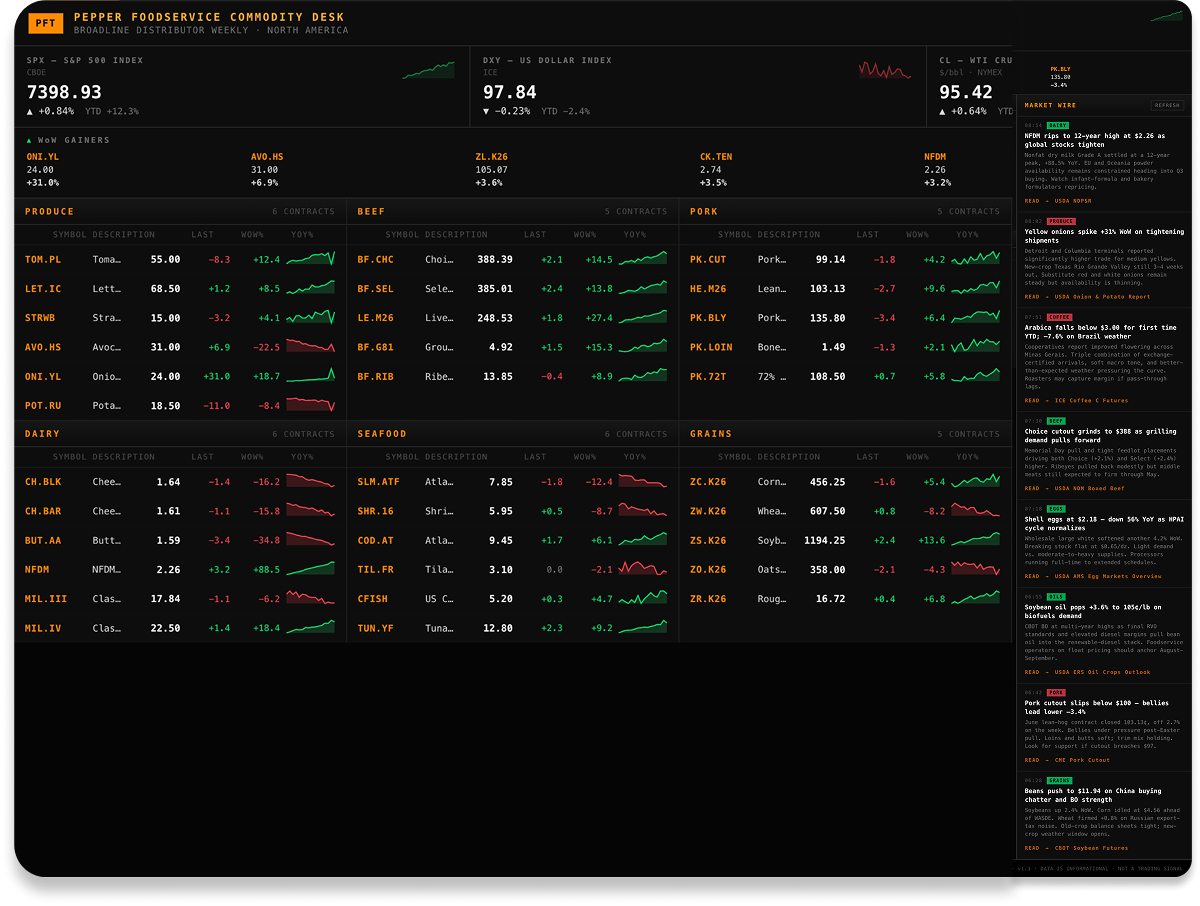
Task: Select STRWB symbol in Produce
Action: (40, 318)
